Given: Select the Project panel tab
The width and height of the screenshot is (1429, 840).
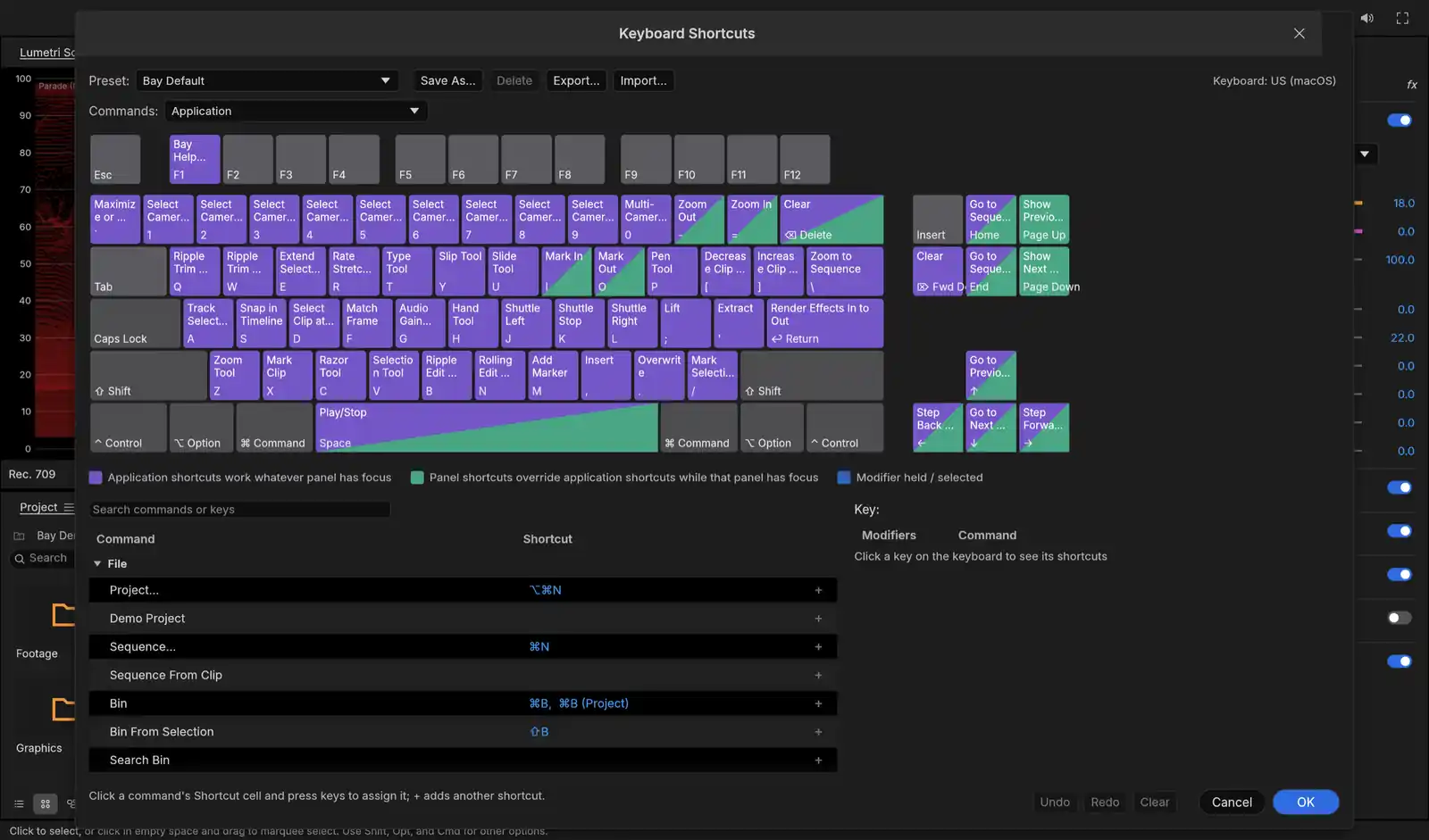Looking at the screenshot, I should click(x=38, y=507).
